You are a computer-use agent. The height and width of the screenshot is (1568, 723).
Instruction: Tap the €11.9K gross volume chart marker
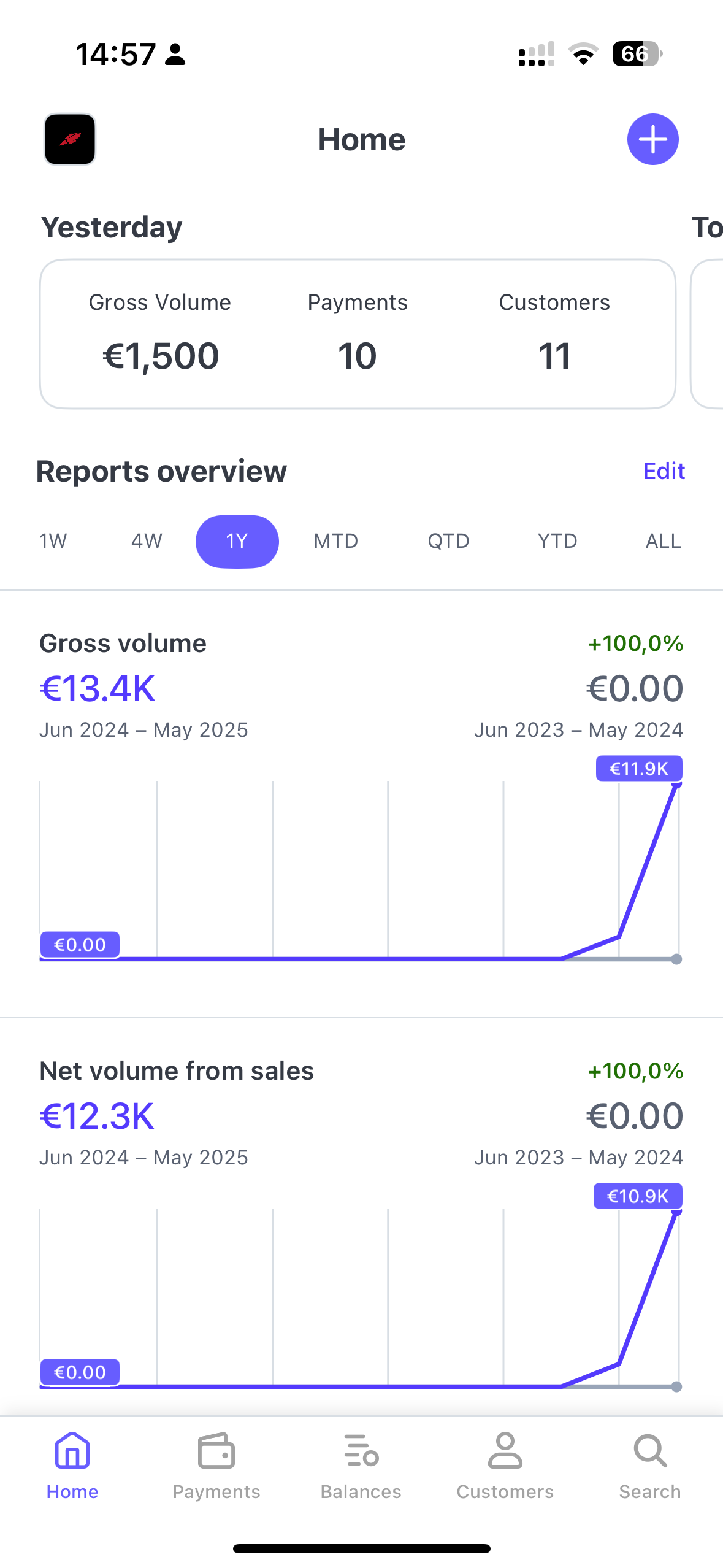(x=639, y=769)
